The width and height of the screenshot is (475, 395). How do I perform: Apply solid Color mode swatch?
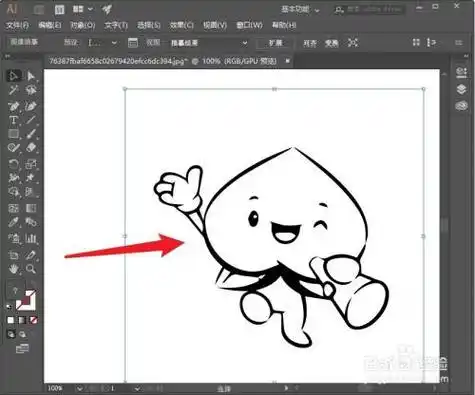11,320
